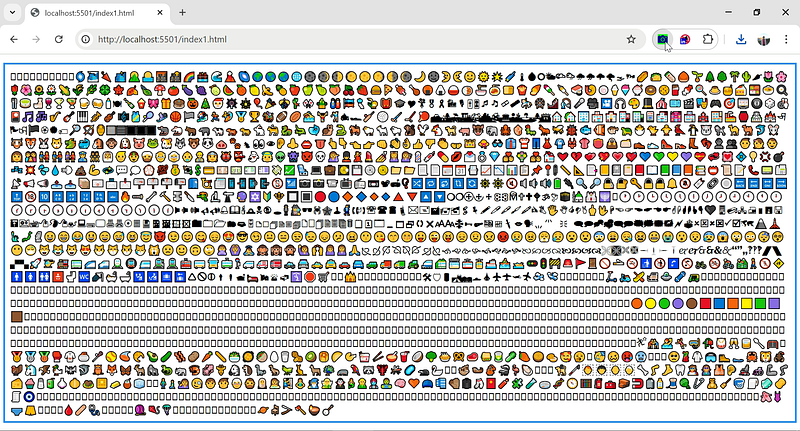
Task: Select the red mushroom emoji
Action: [160, 90]
